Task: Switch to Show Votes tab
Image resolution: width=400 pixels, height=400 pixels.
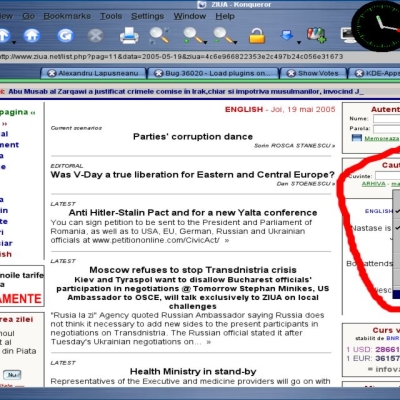Action: click(x=313, y=73)
